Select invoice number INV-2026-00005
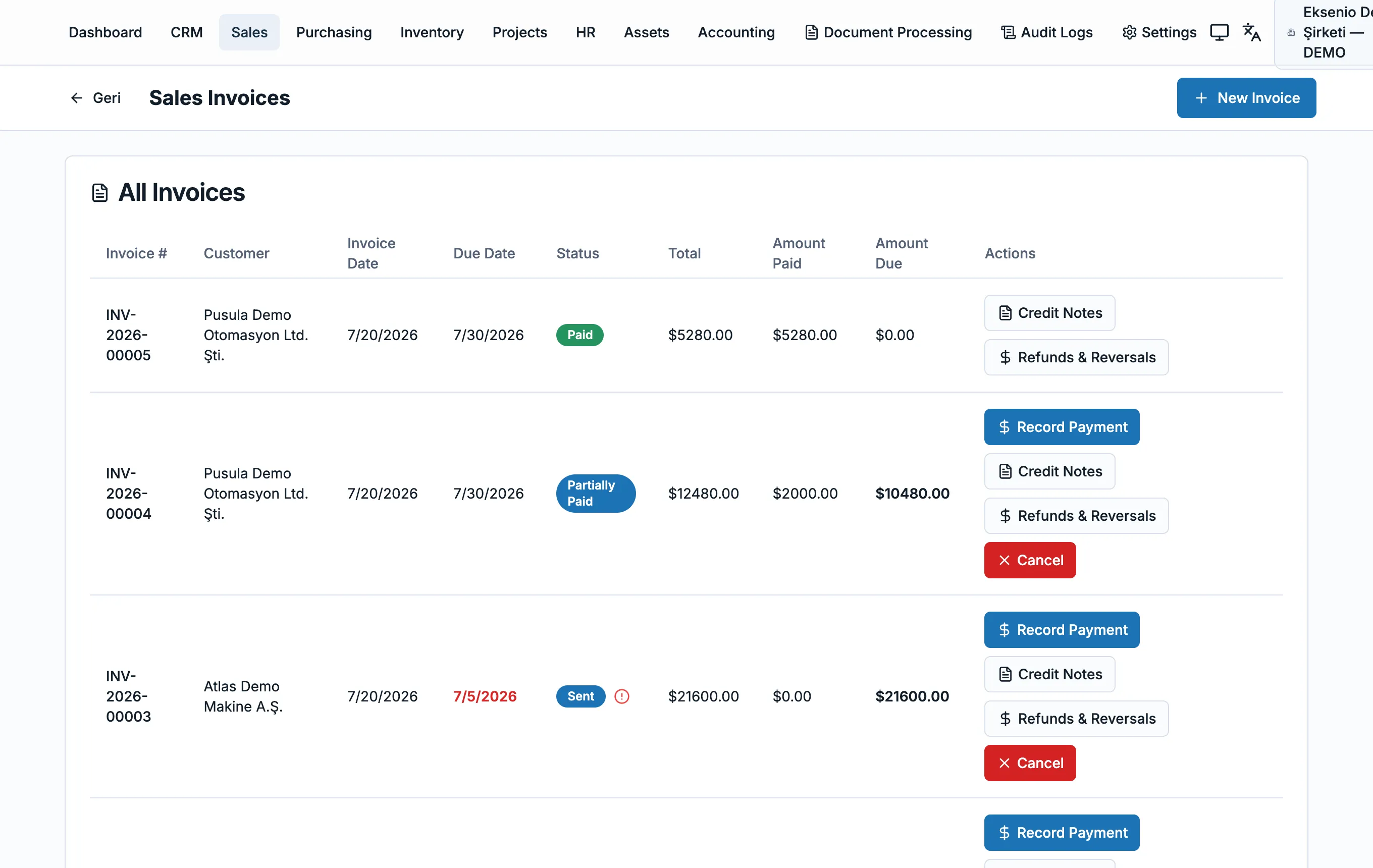1373x868 pixels. (128, 335)
